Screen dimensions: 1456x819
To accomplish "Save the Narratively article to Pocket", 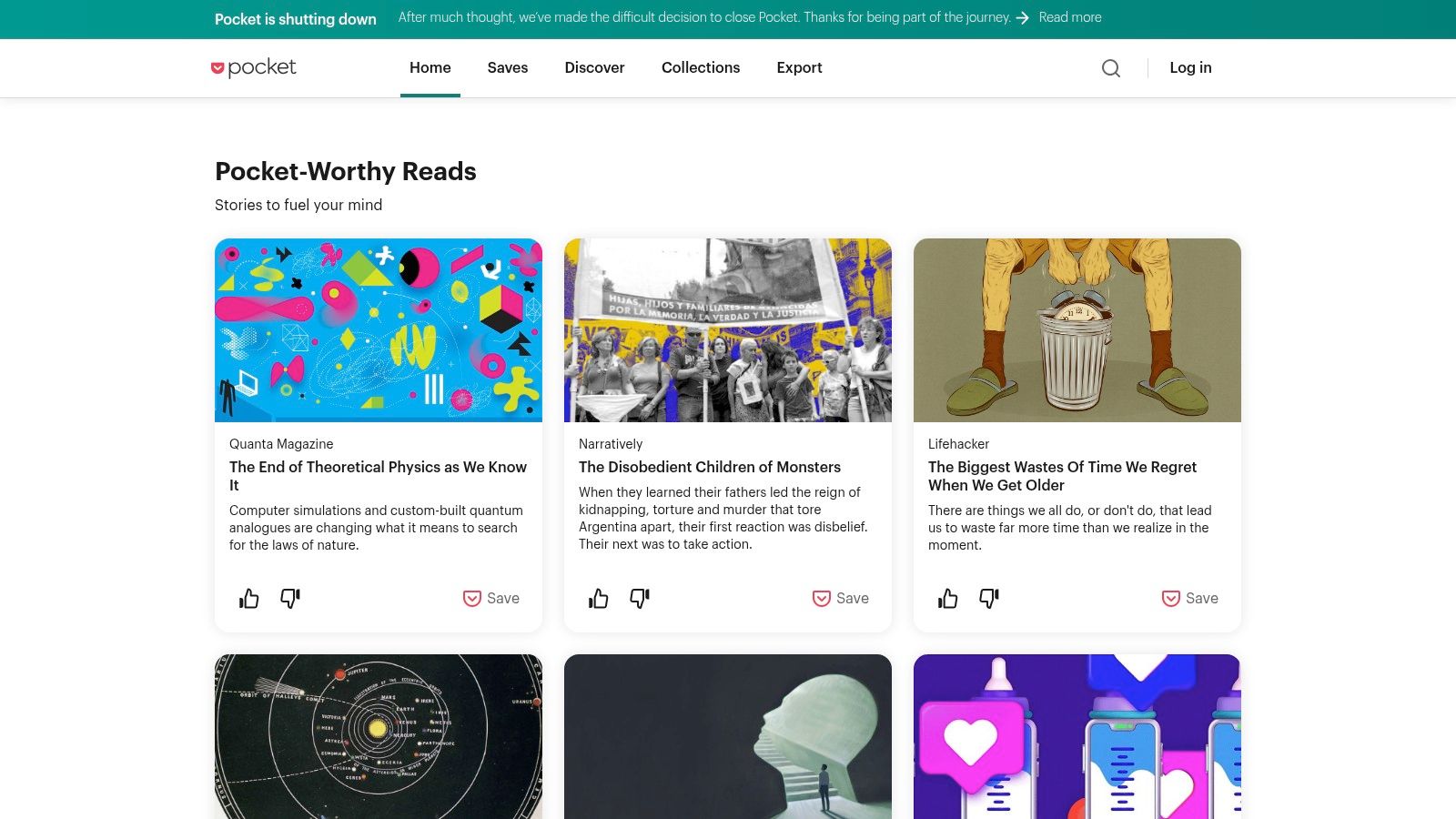I will 841,598.
